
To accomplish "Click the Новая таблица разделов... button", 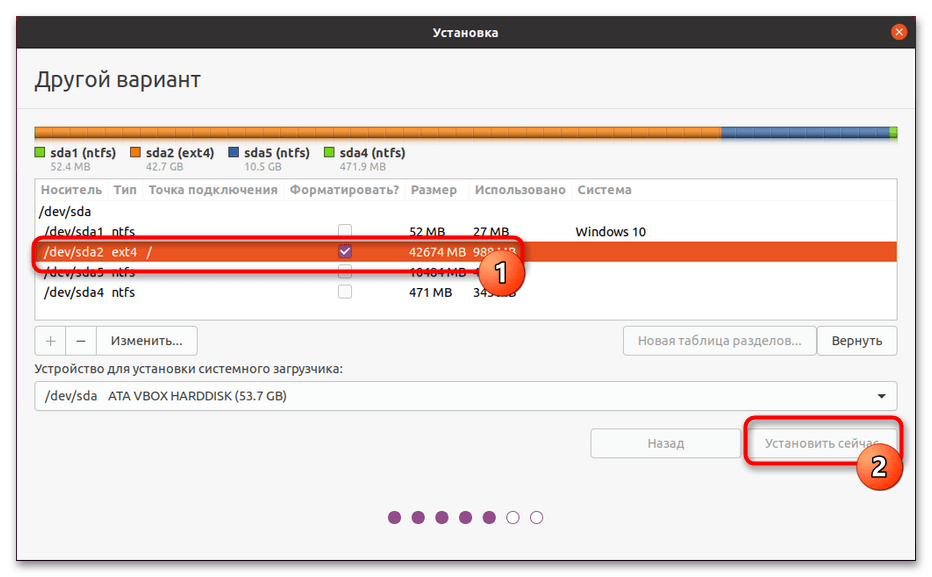I will point(719,340).
